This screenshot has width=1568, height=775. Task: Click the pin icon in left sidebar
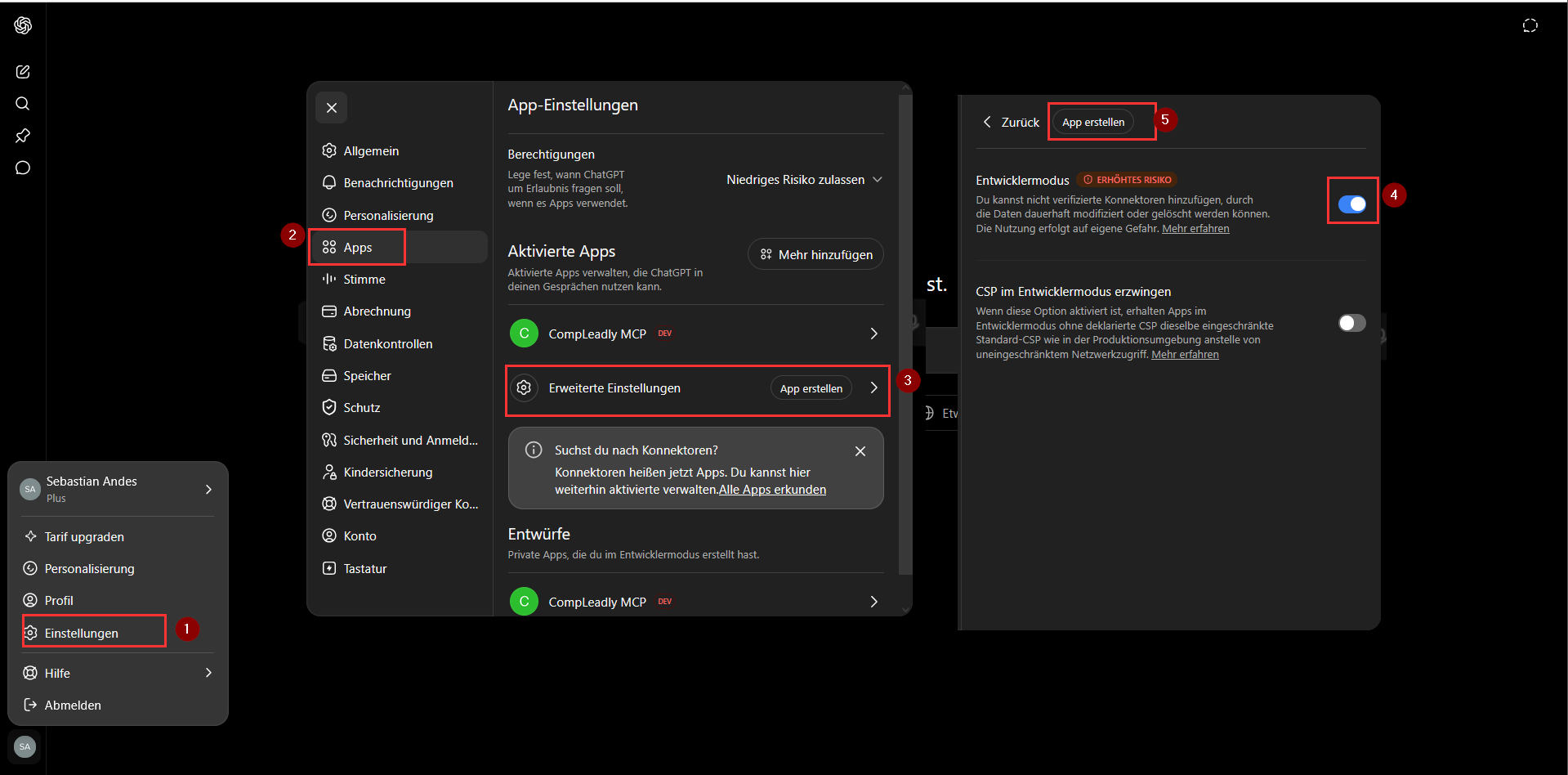click(x=23, y=136)
